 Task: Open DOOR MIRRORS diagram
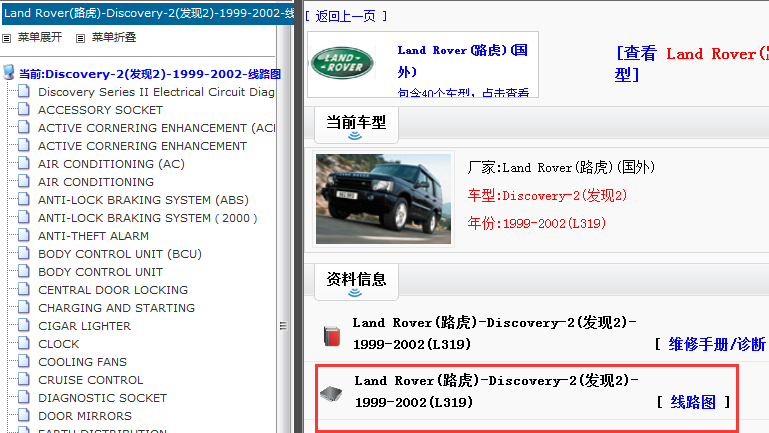click(85, 416)
